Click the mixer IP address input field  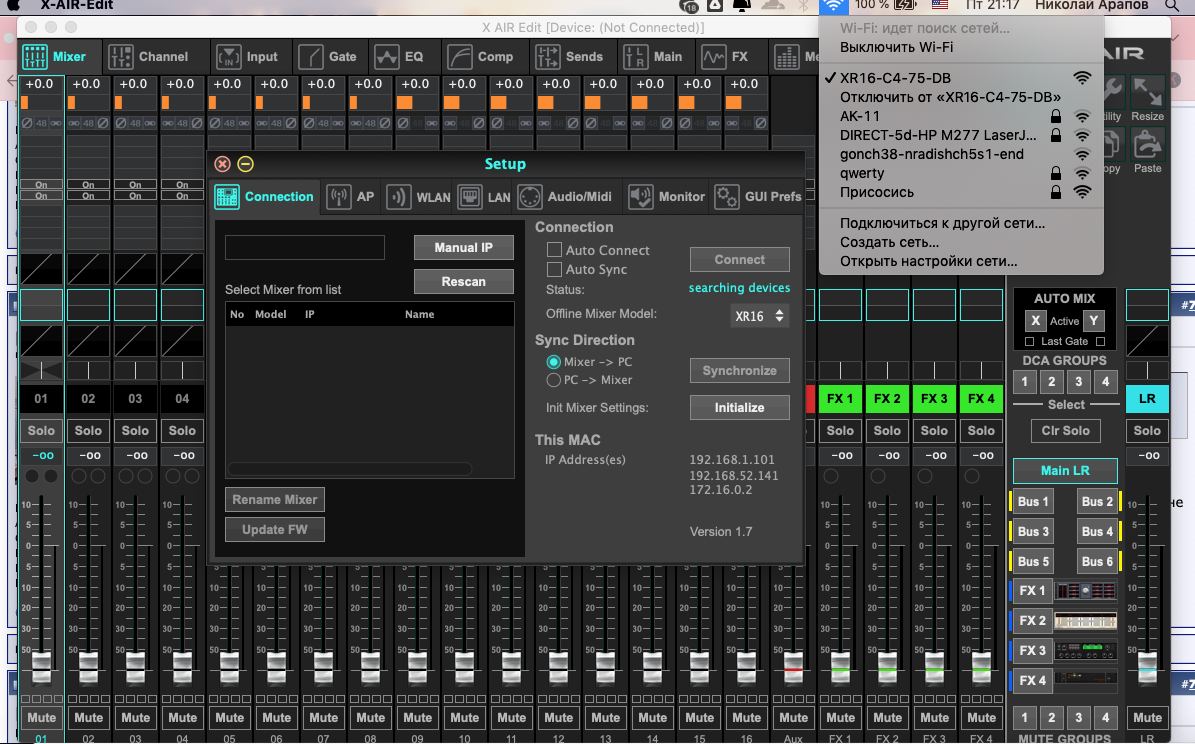coord(304,247)
